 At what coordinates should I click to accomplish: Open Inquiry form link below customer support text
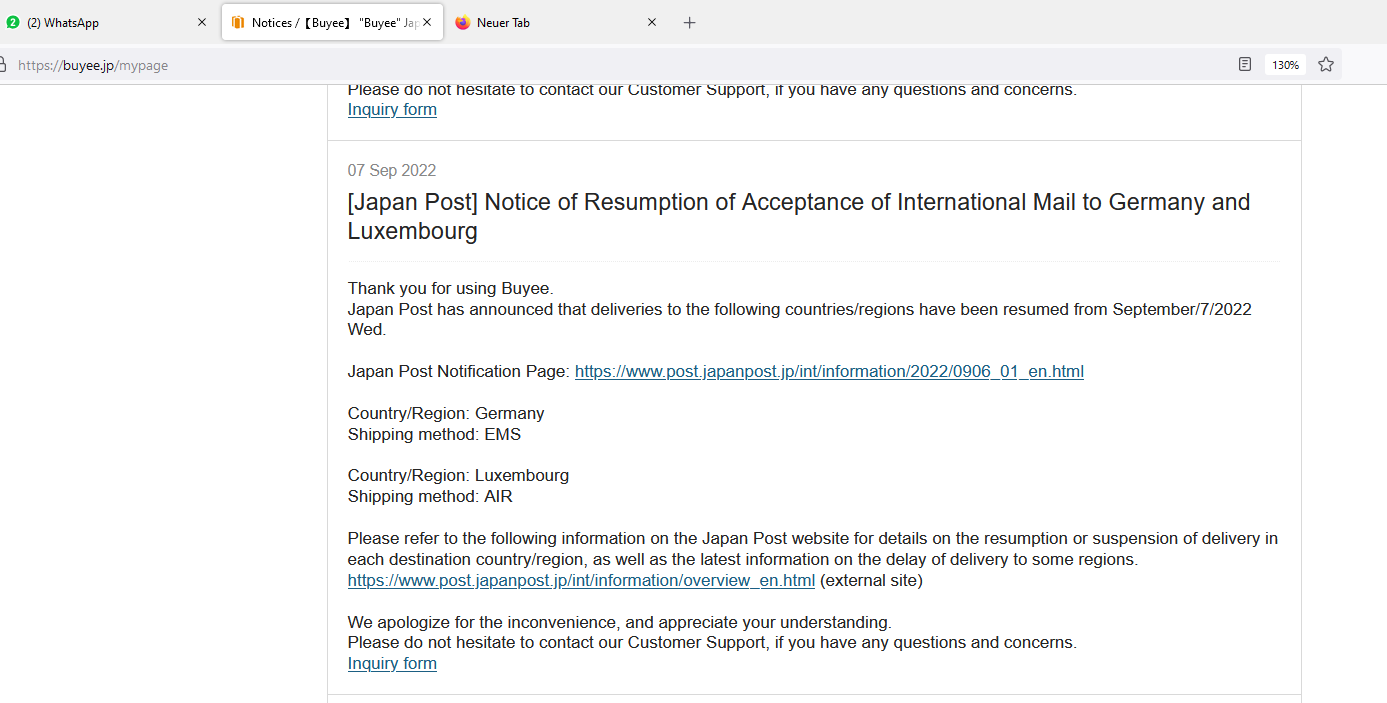pyautogui.click(x=392, y=664)
